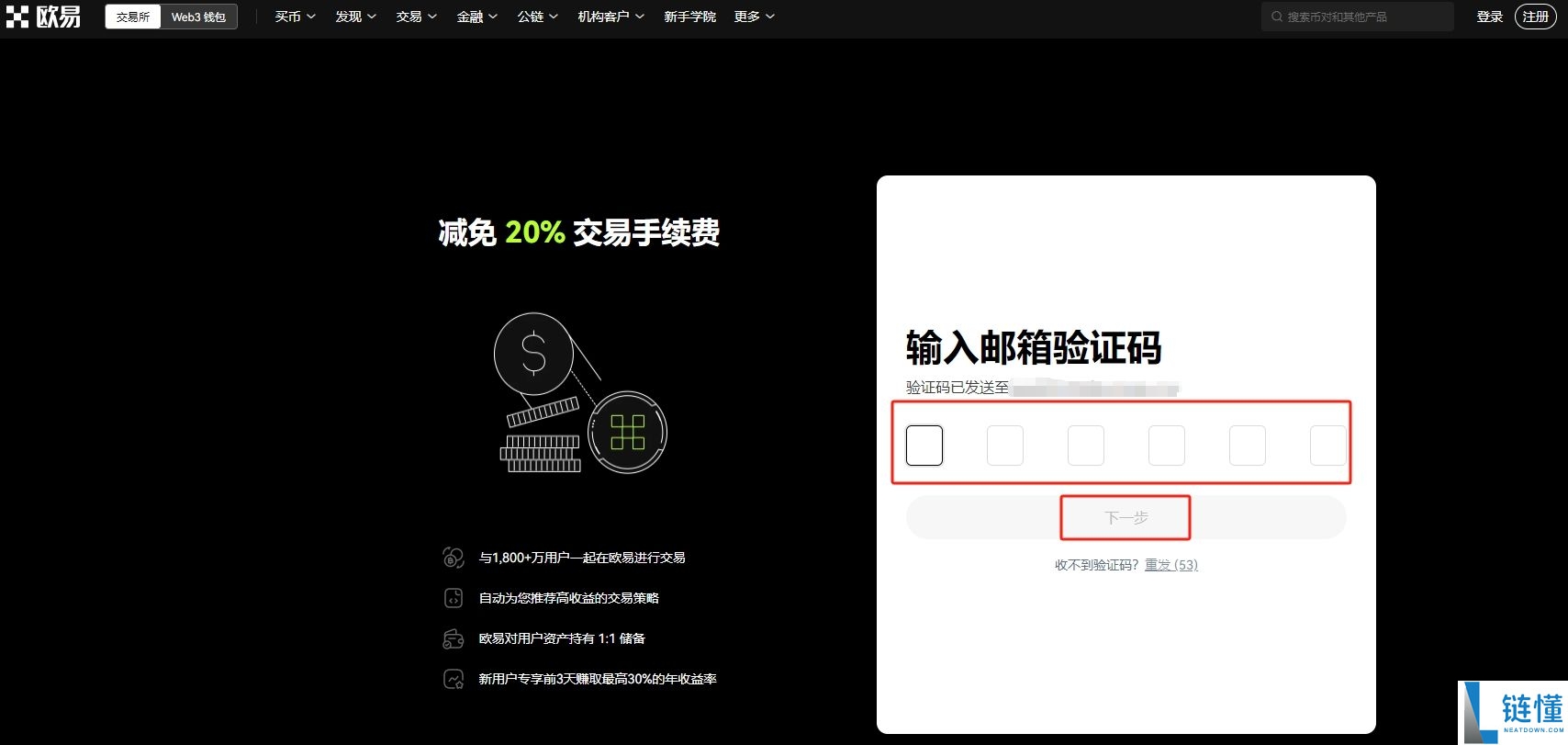Click the magnifier search icon
Image resolution: width=1568 pixels, height=745 pixels.
coord(1276,17)
